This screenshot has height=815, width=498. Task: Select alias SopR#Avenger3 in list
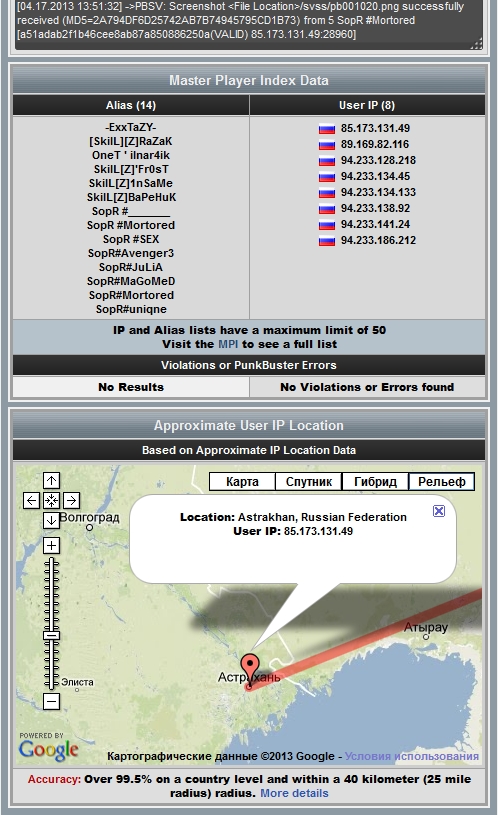pos(131,253)
